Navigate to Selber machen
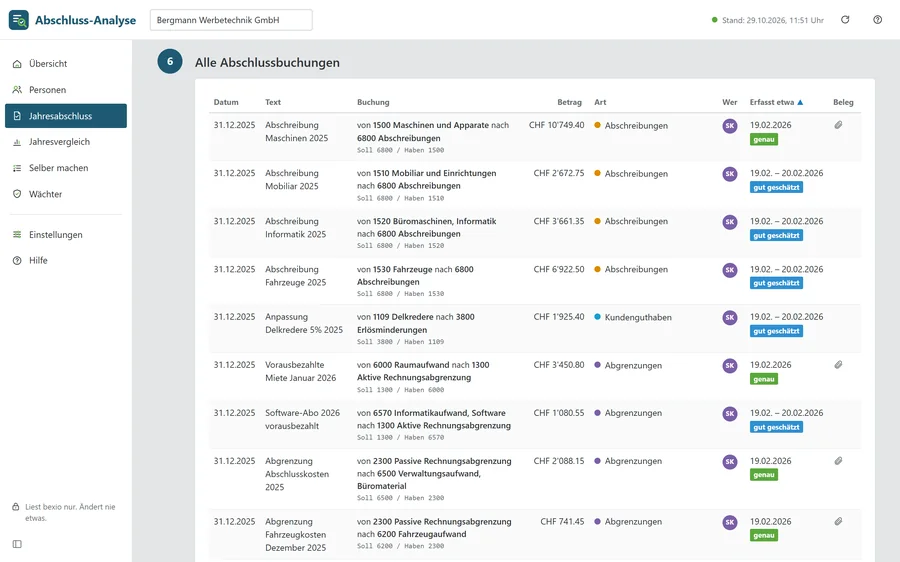The height and width of the screenshot is (562, 900). (66, 168)
